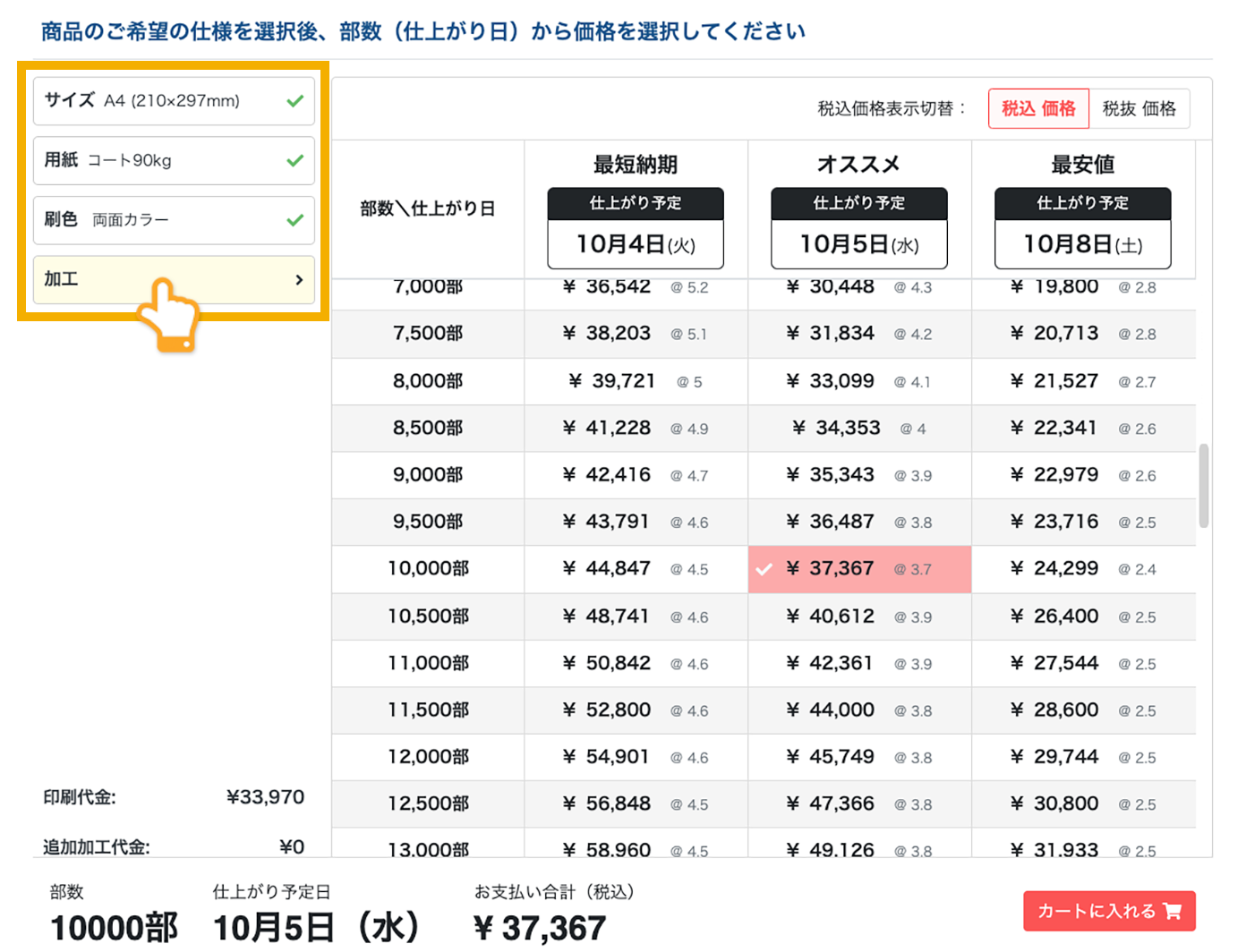Click the white checkmark in selected price cell
1246x952 pixels.
point(765,567)
